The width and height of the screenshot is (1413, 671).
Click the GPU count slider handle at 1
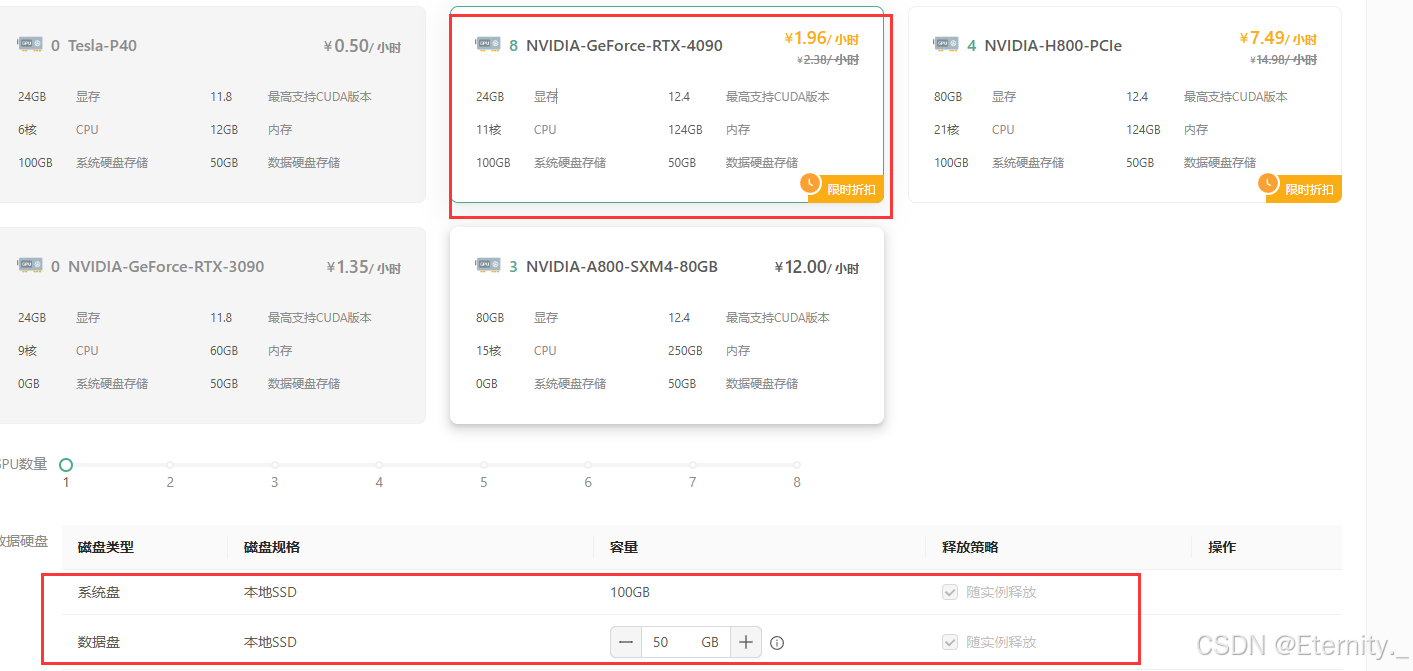(66, 465)
